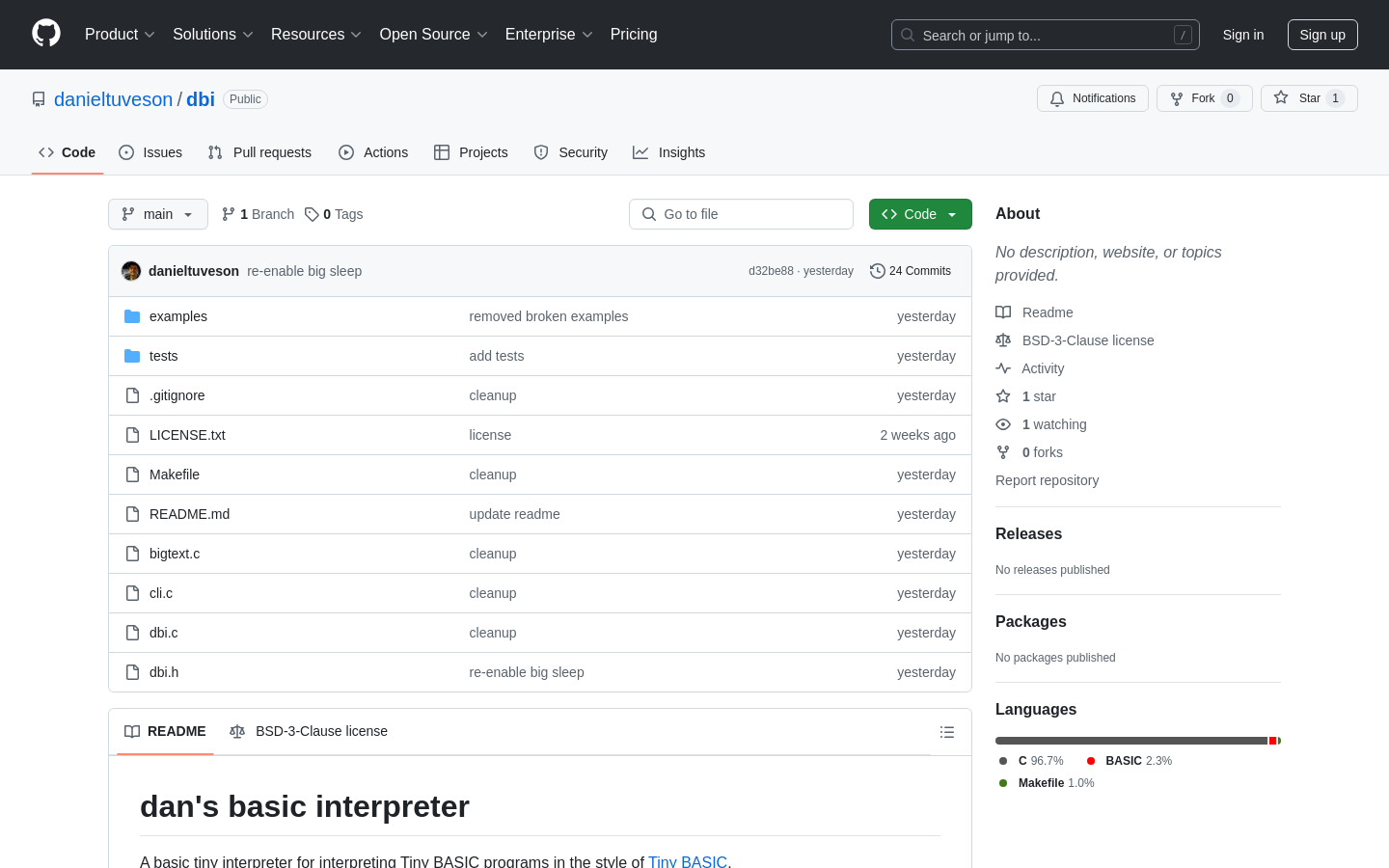This screenshot has height=868, width=1389.
Task: Click the eye icon beside 1 watching
Action: pos(1003,424)
